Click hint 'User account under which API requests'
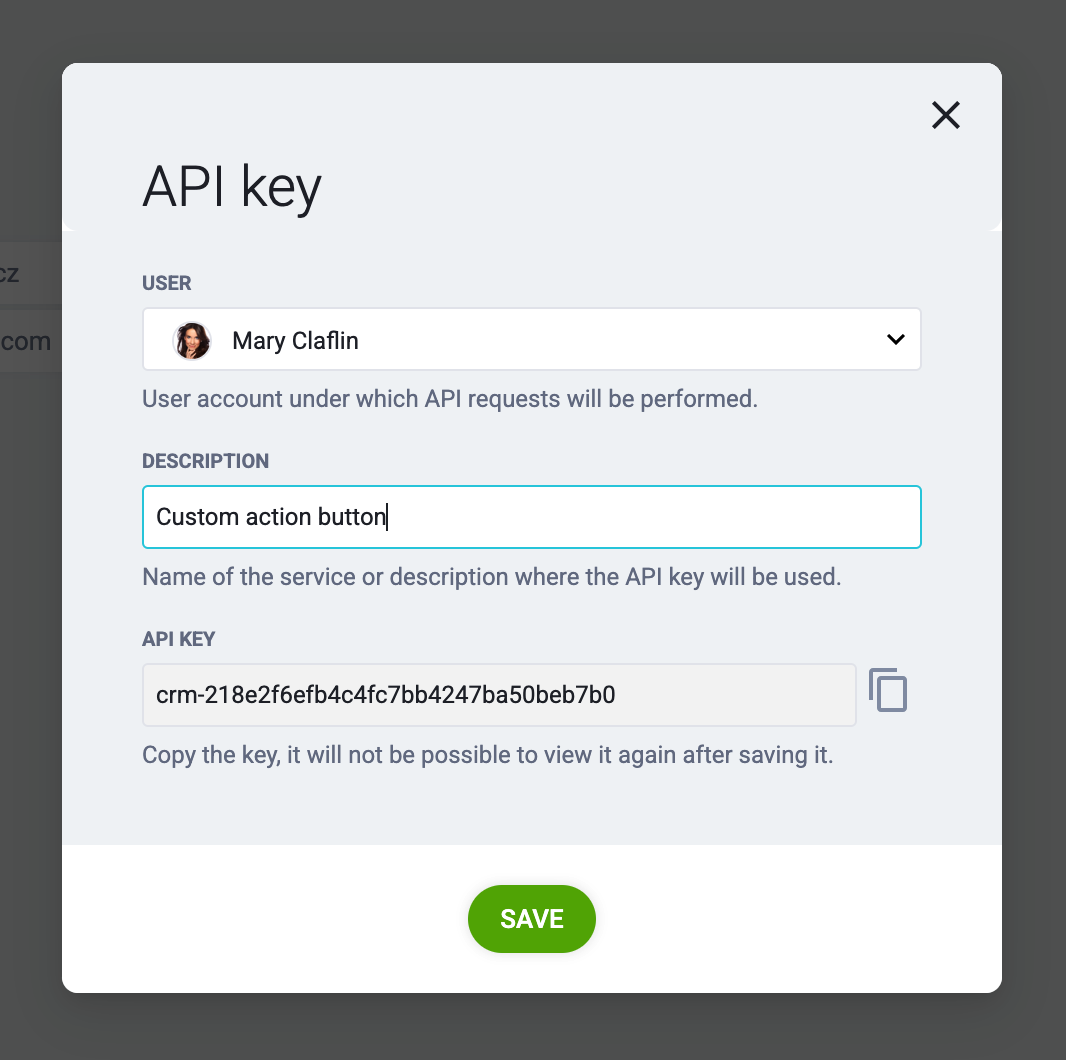Screen dimensions: 1066x1060 coord(450,399)
